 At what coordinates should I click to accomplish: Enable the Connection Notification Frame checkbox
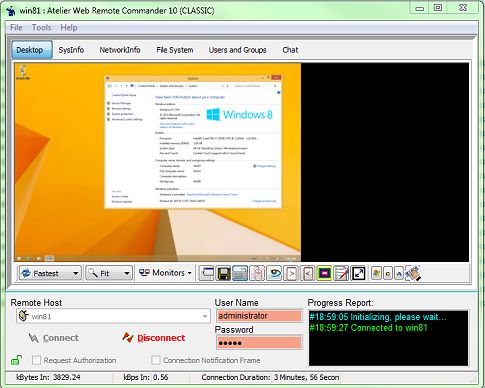[156, 360]
